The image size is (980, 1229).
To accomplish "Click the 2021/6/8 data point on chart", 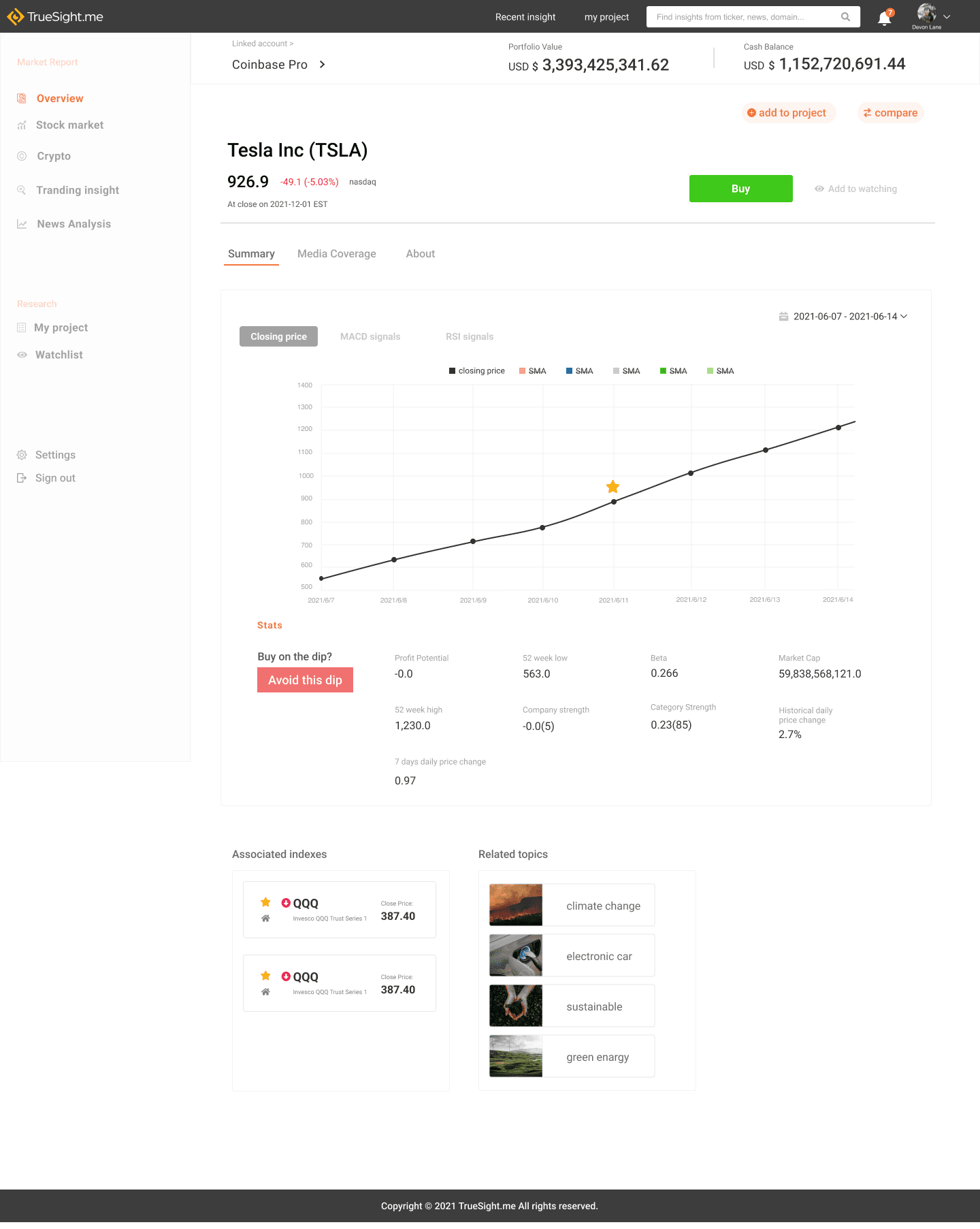I will pos(394,560).
